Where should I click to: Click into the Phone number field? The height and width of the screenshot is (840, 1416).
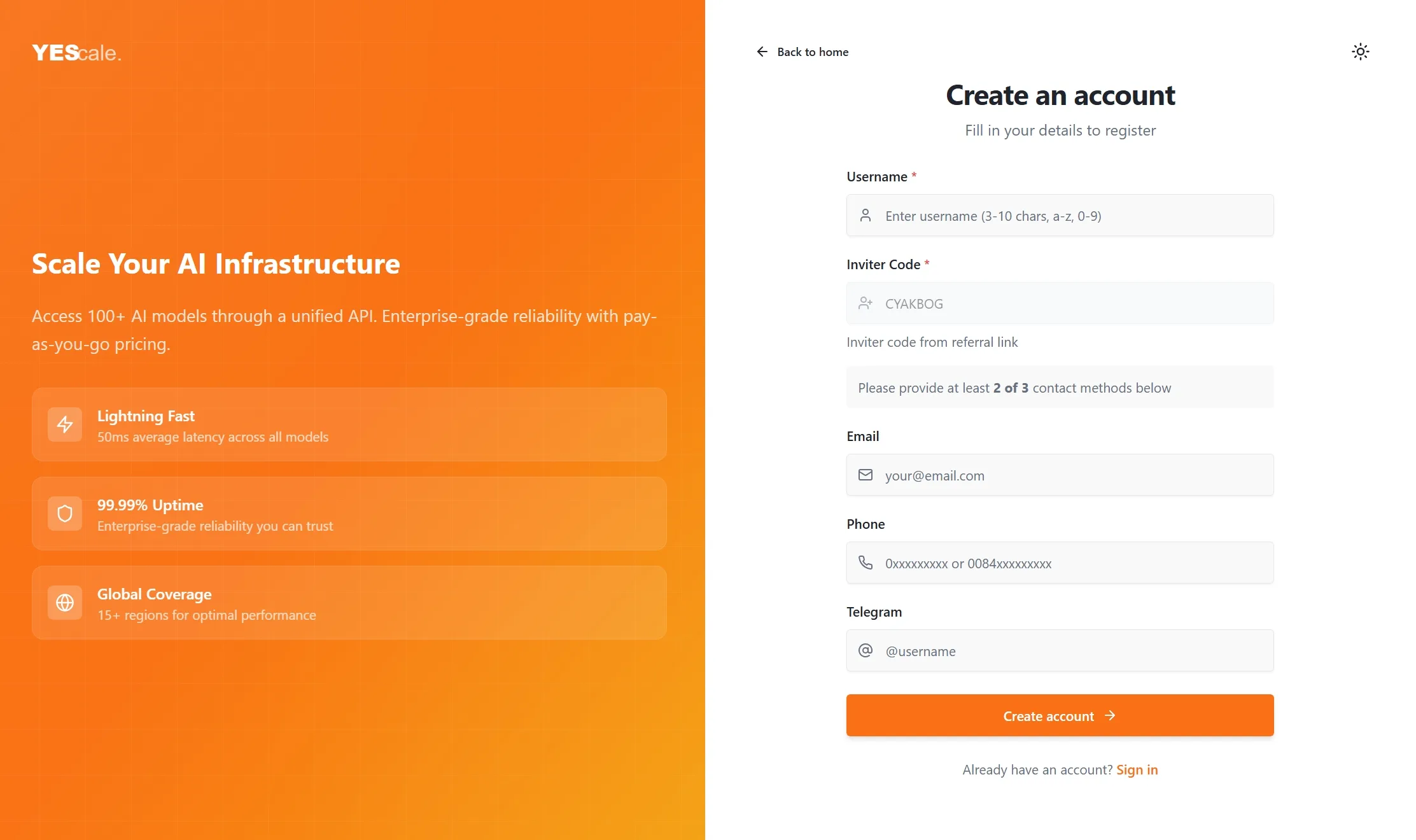1076,563
